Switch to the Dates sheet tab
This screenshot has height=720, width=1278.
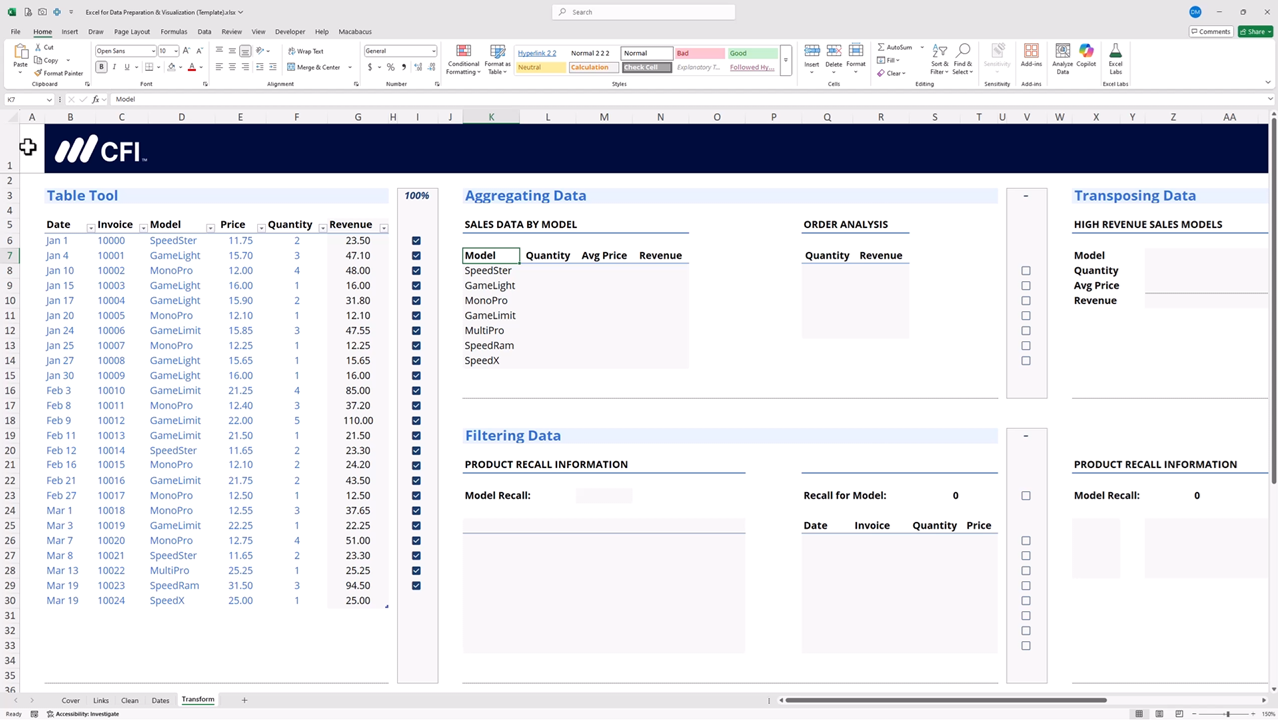click(x=160, y=700)
